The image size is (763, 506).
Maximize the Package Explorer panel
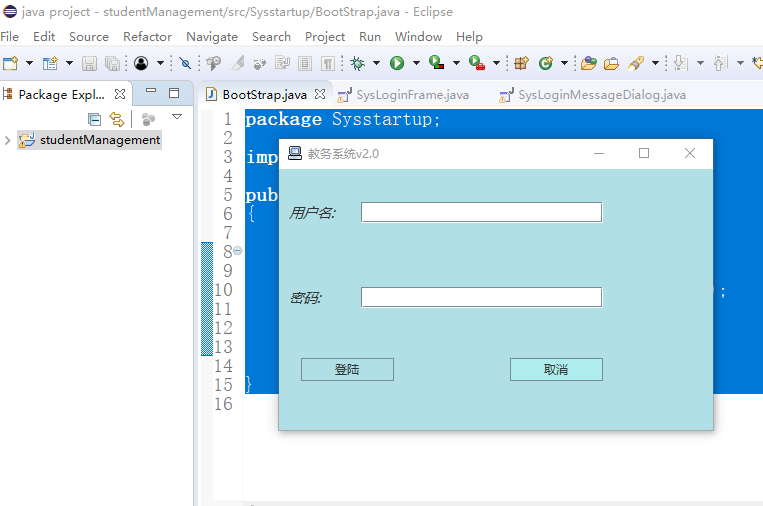(174, 93)
